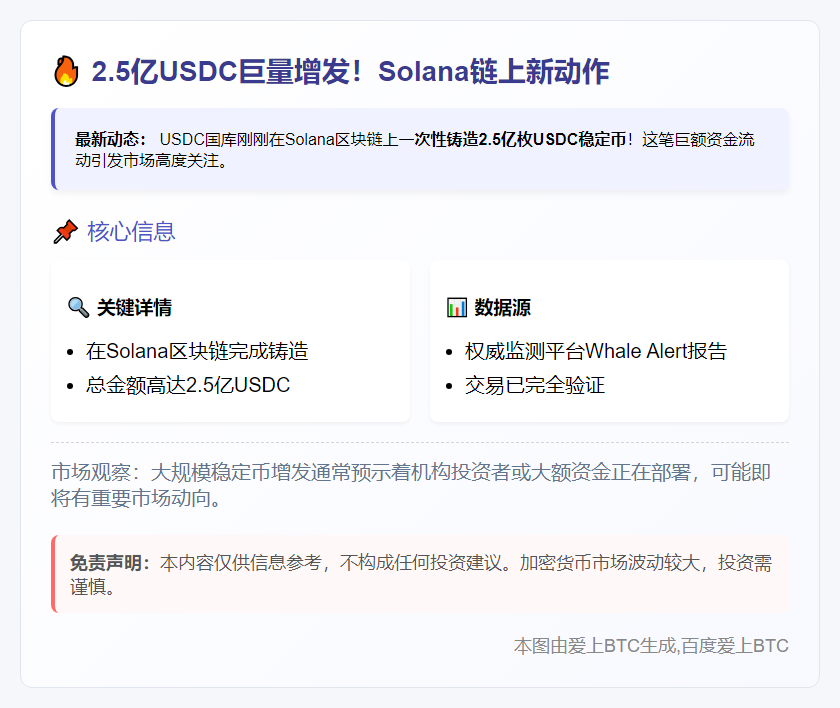Click the headline "2.5亿USDC巨量增发！Solana链上新动作"
Image resolution: width=840 pixels, height=708 pixels.
coord(350,71)
